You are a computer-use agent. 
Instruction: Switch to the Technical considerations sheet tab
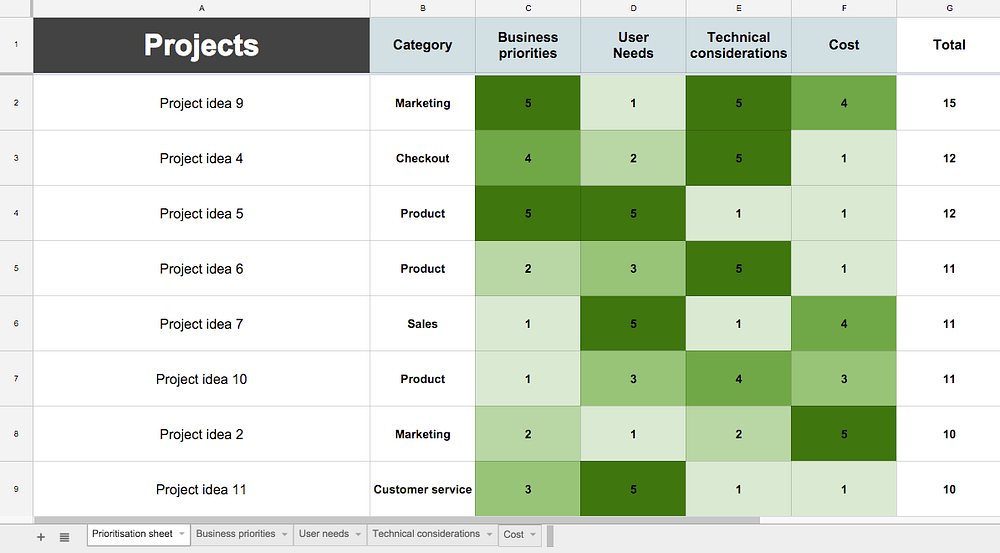pos(426,534)
